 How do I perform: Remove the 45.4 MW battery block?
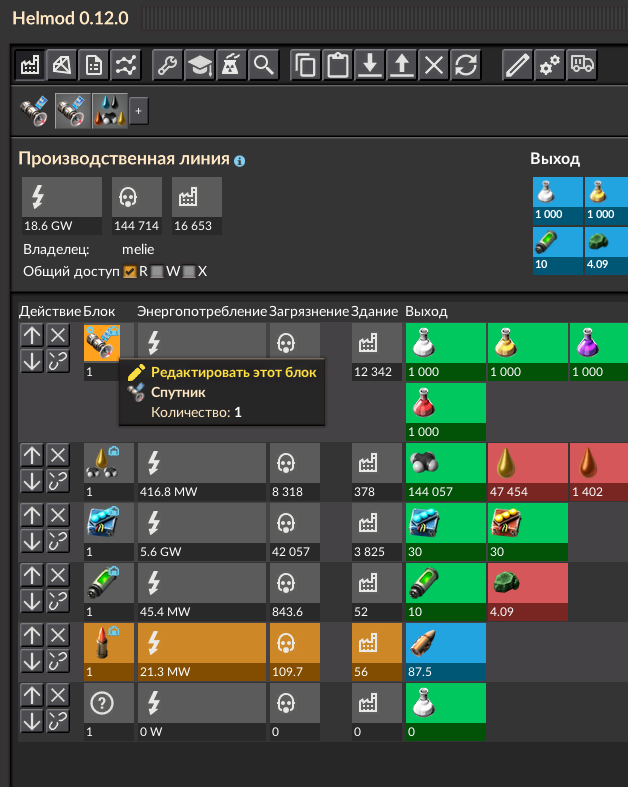click(58, 575)
